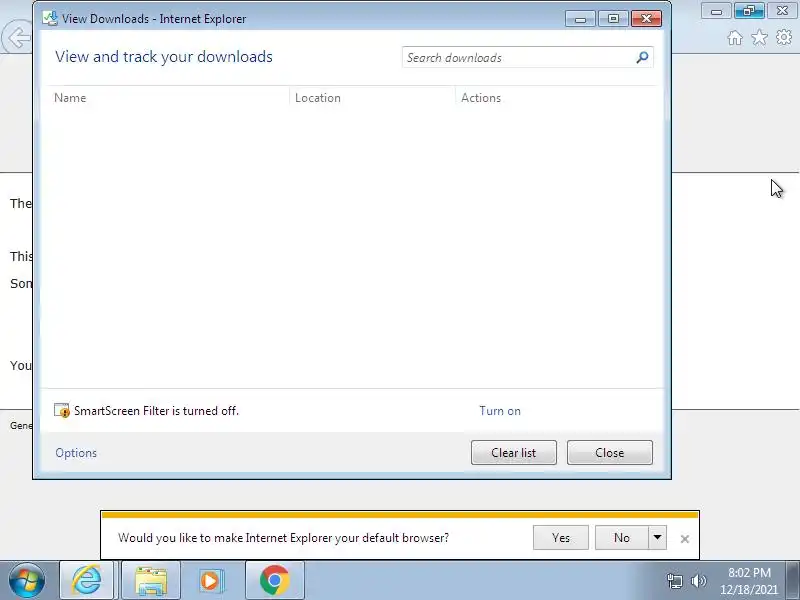Screen dimensions: 800x600
Task: Turn on SmartScreen Filter link
Action: pos(500,411)
